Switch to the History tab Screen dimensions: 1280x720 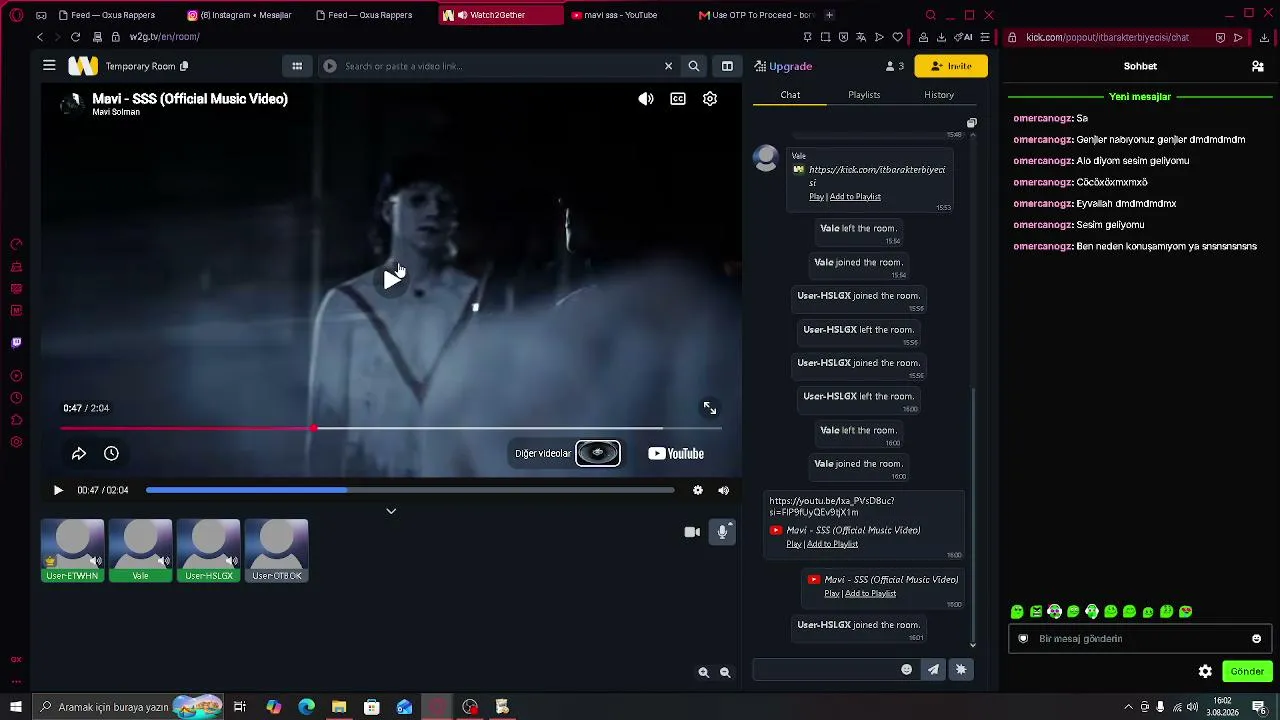point(939,95)
